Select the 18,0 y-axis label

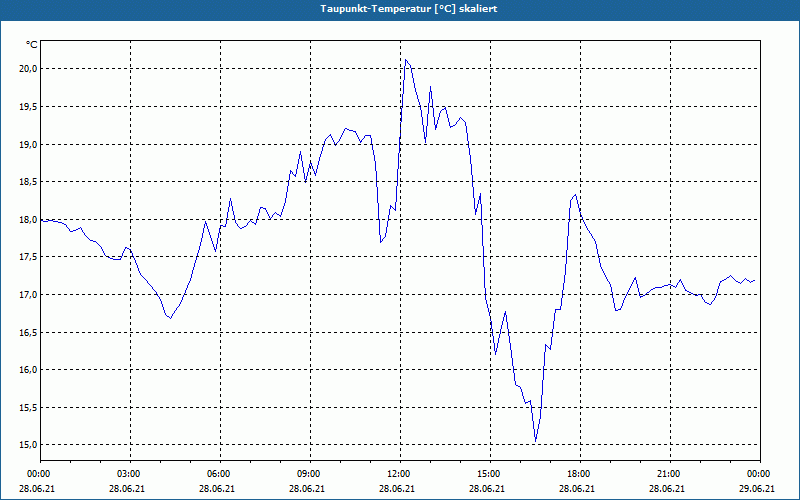point(29,219)
